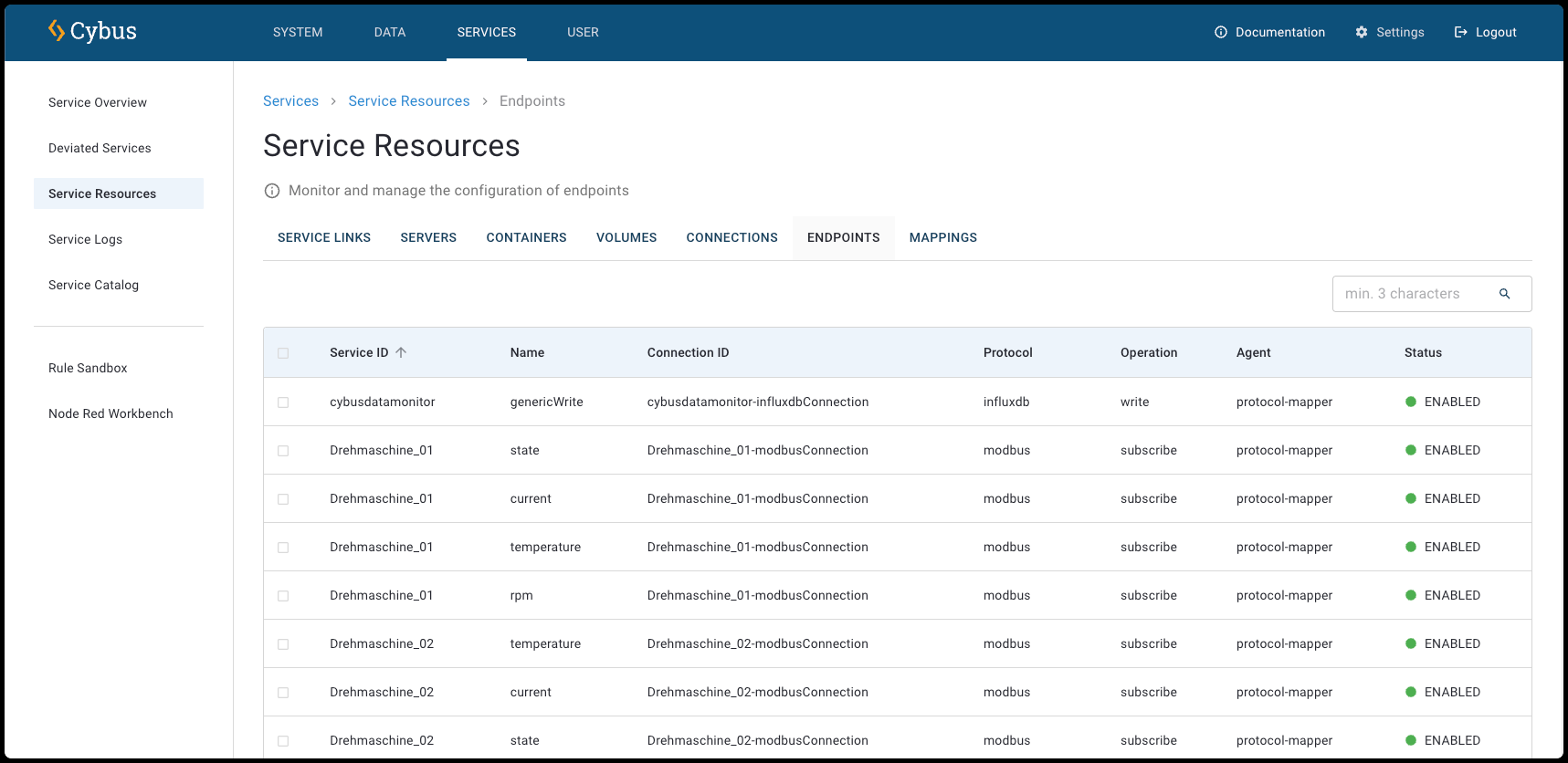Viewport: 1568px width, 763px height.
Task: Click green status dot for cybusdatamonitor
Action: [x=1410, y=402]
